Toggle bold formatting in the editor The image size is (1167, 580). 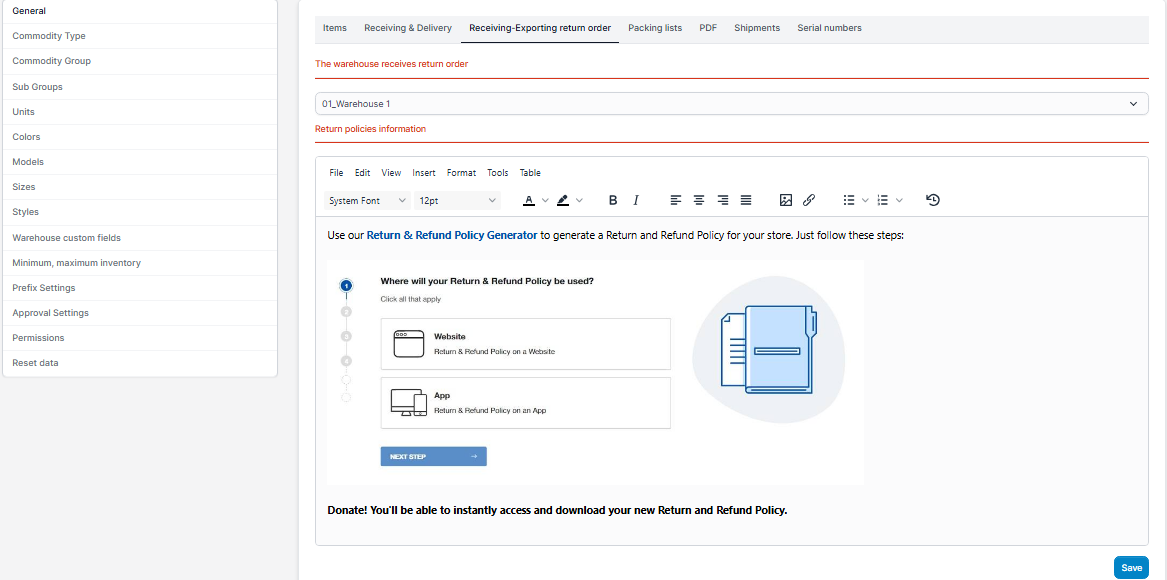(613, 200)
